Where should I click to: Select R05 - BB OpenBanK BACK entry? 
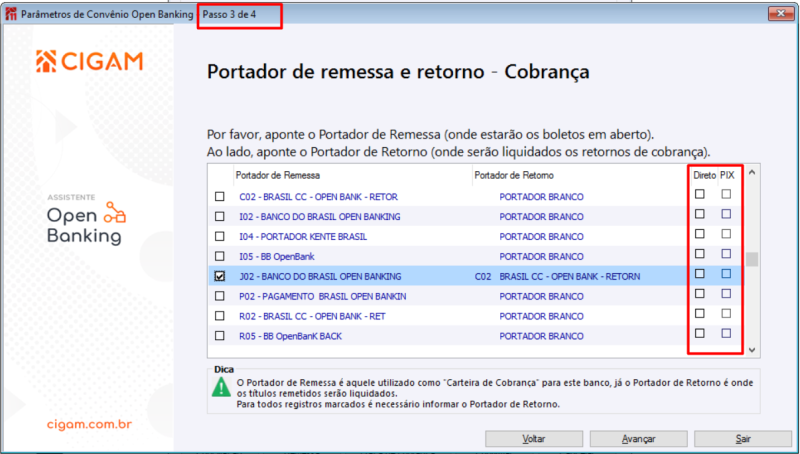point(290,336)
